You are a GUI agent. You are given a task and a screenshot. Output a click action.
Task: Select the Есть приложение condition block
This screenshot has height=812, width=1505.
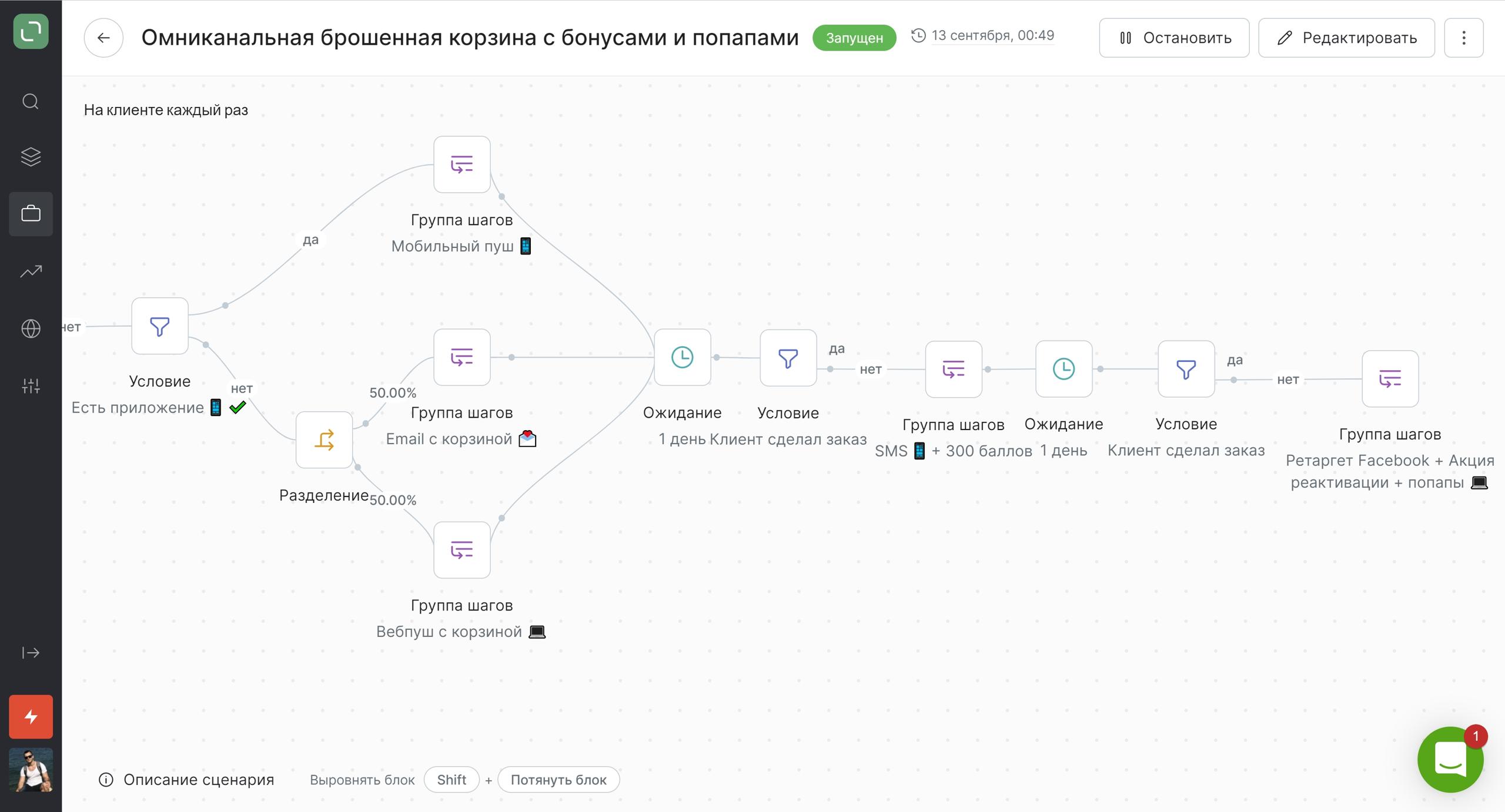pos(159,326)
